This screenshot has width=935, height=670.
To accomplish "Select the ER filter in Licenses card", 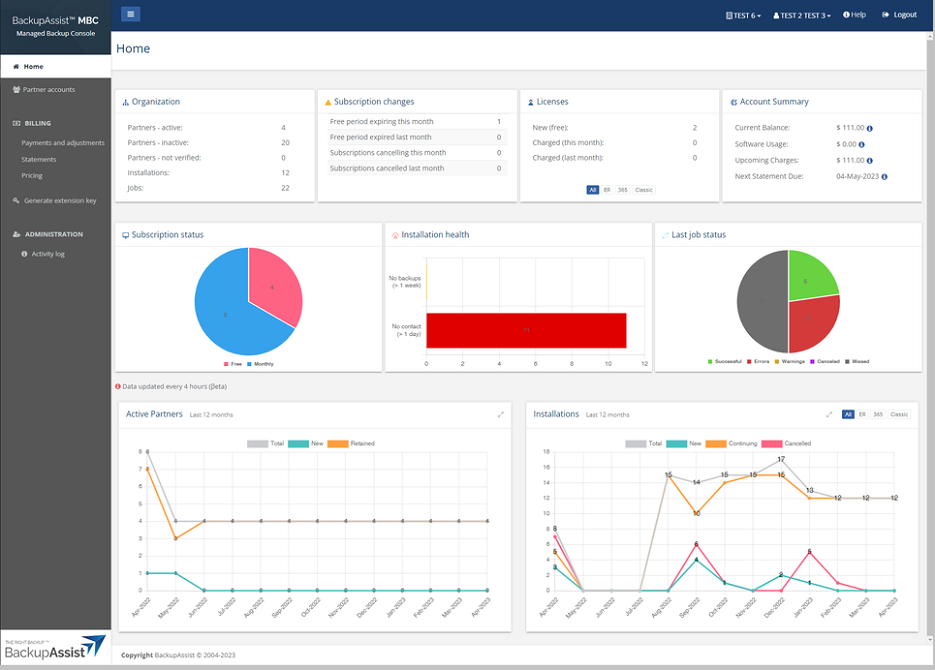I will point(607,190).
